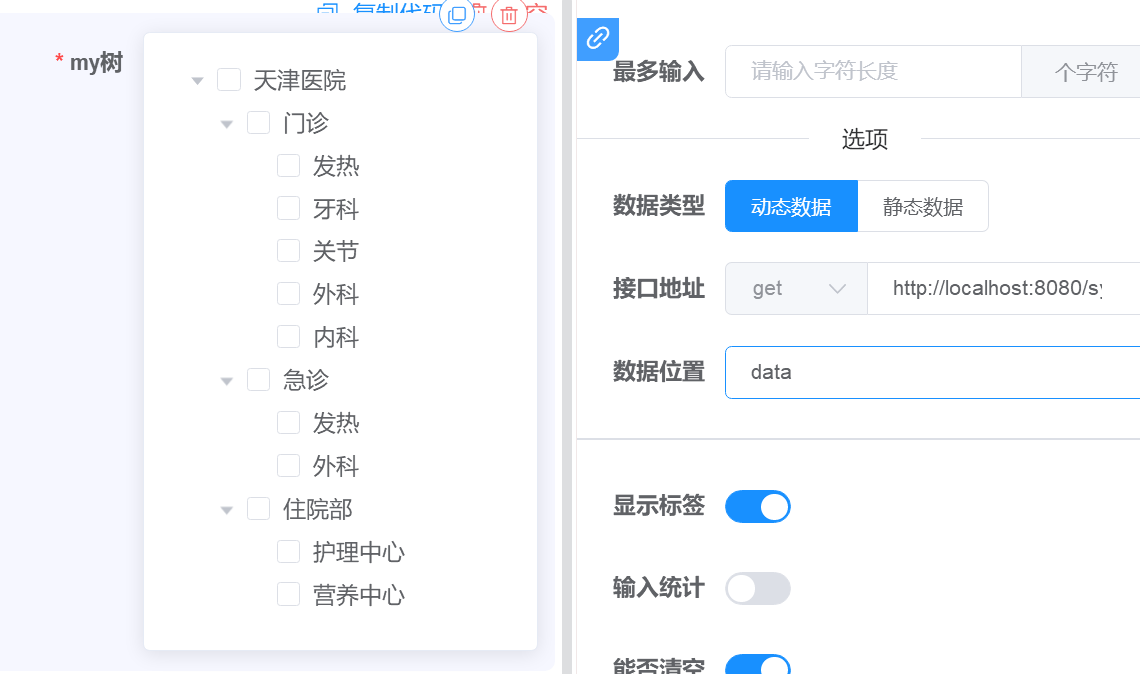Viewport: 1140px width, 674px height.
Task: Enable the 输入统计 switch
Action: 758,588
